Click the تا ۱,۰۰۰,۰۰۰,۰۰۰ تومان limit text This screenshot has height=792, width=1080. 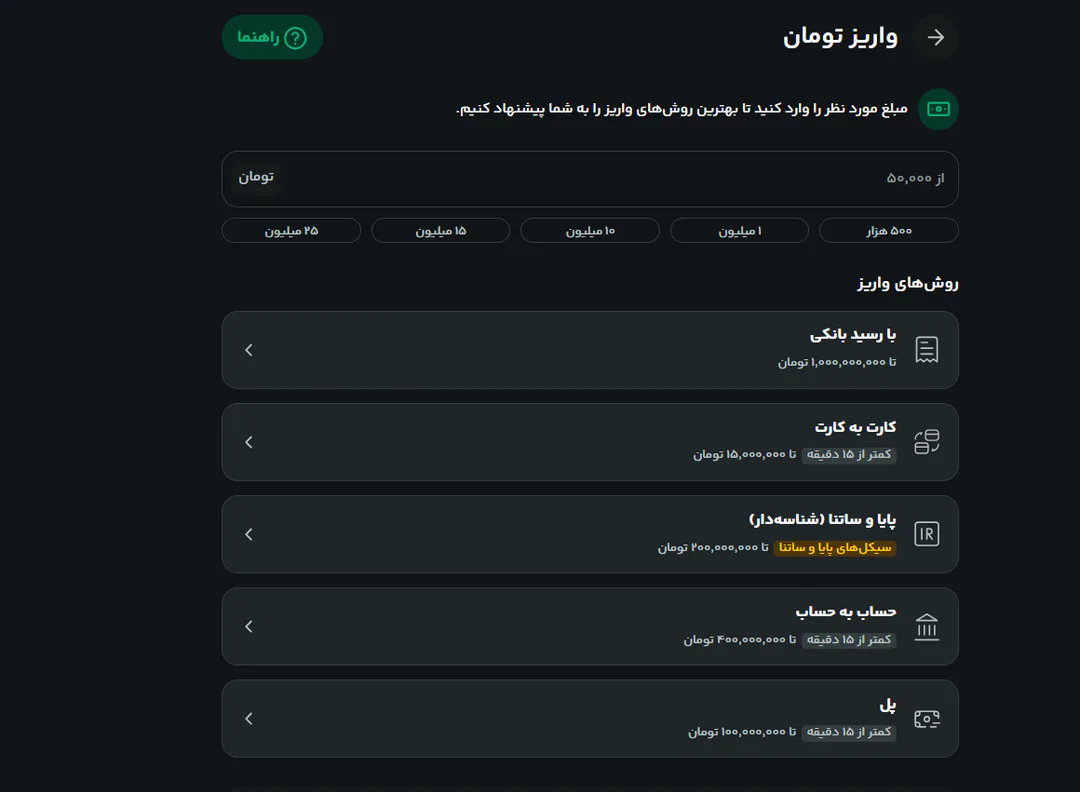[837, 362]
